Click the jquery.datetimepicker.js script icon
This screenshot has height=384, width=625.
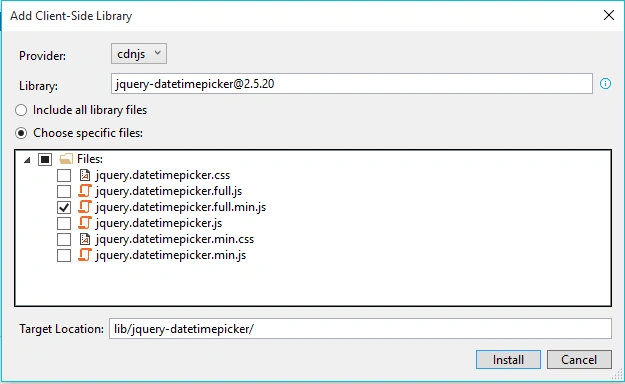(85, 223)
